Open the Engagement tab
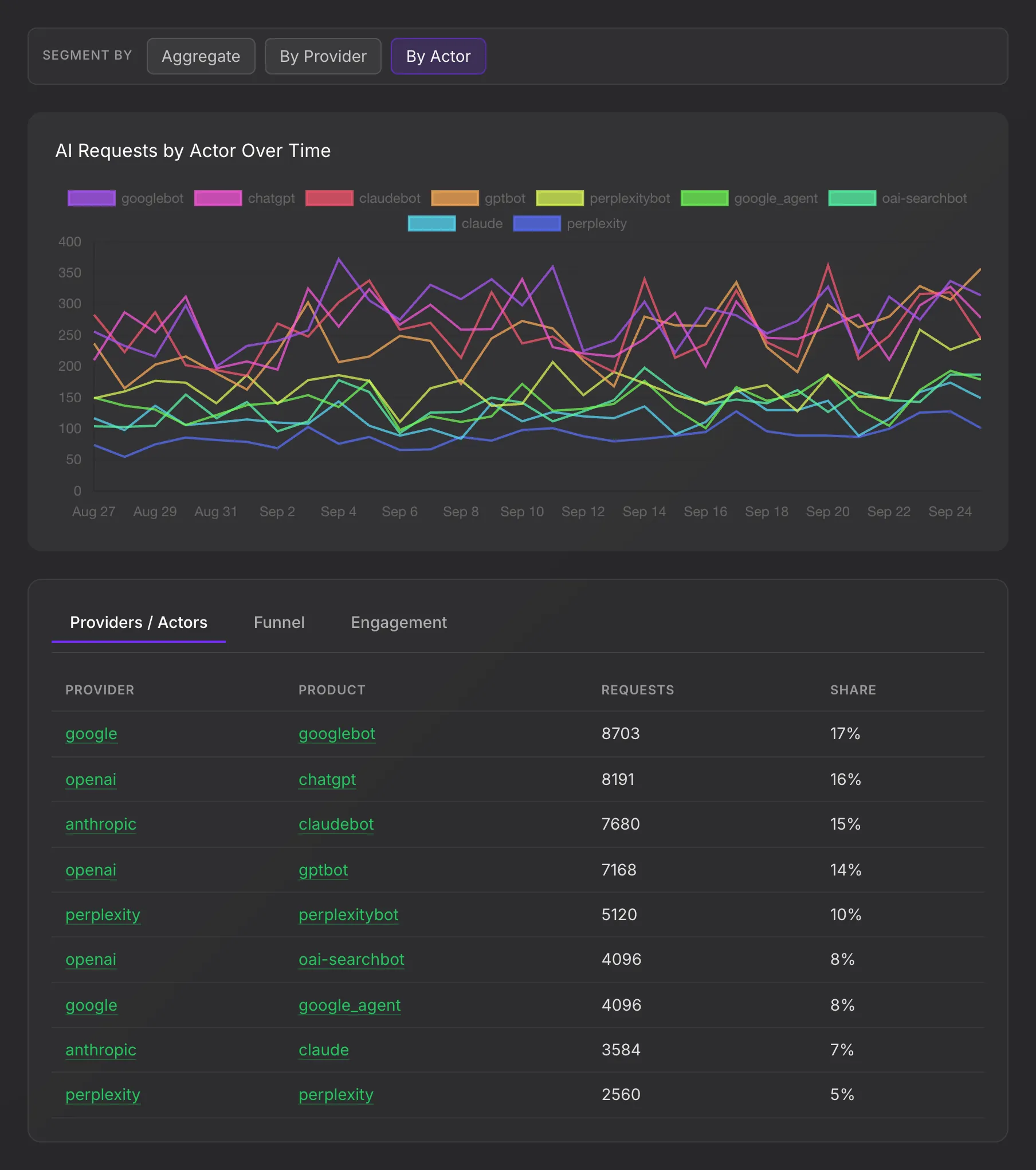Viewport: 1036px width, 1170px height. pos(399,623)
